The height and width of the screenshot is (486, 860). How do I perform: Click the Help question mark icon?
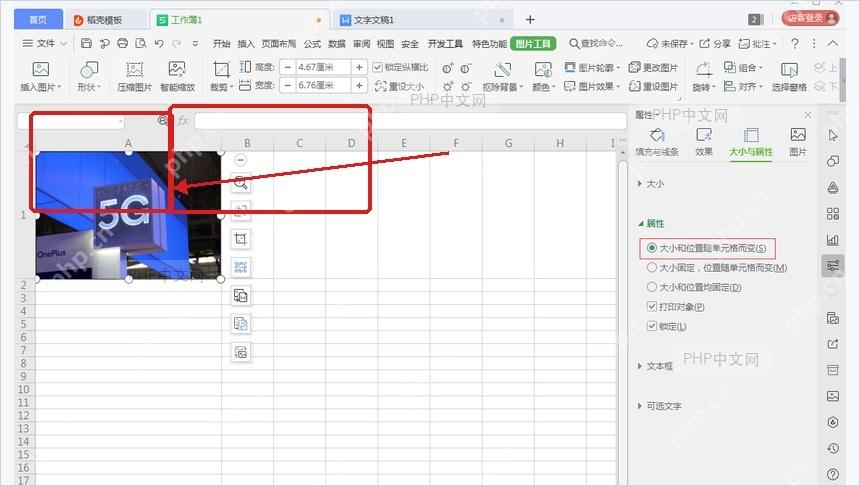(x=795, y=43)
